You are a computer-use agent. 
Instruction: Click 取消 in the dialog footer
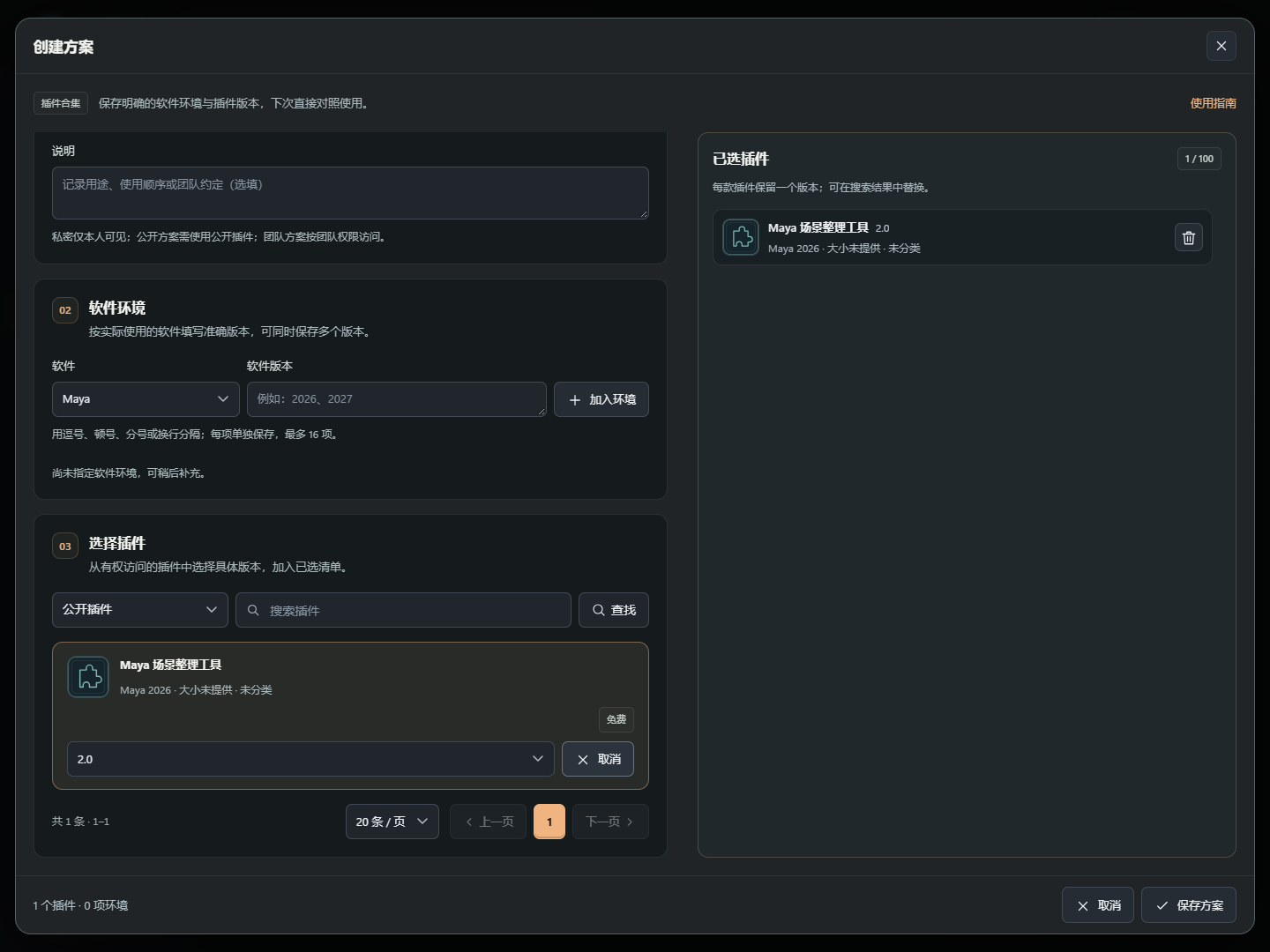[x=1098, y=905]
